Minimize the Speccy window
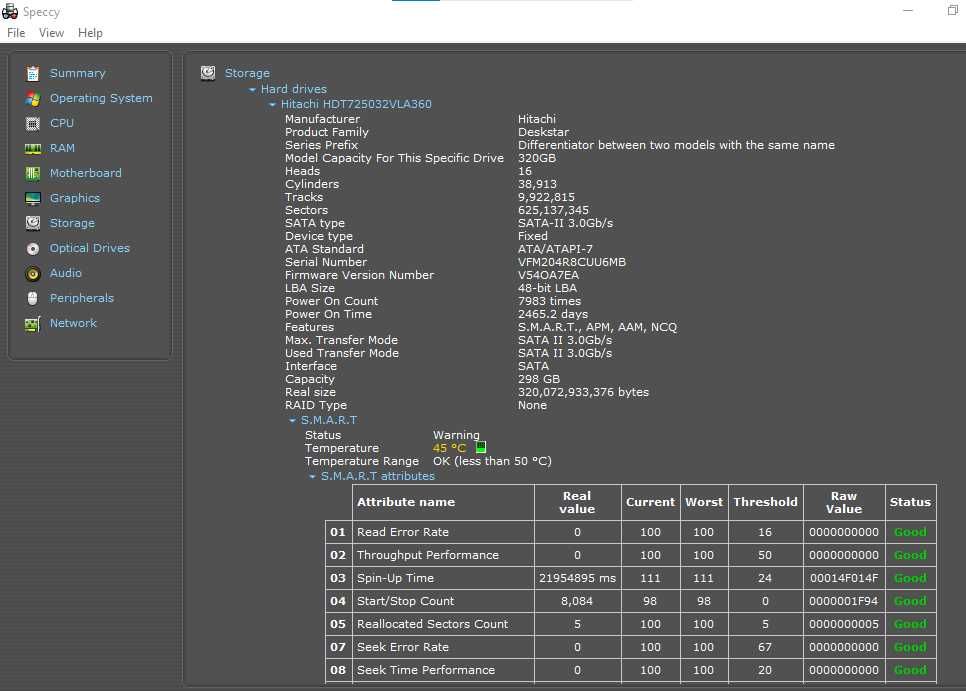The height and width of the screenshot is (691, 966). click(x=907, y=10)
